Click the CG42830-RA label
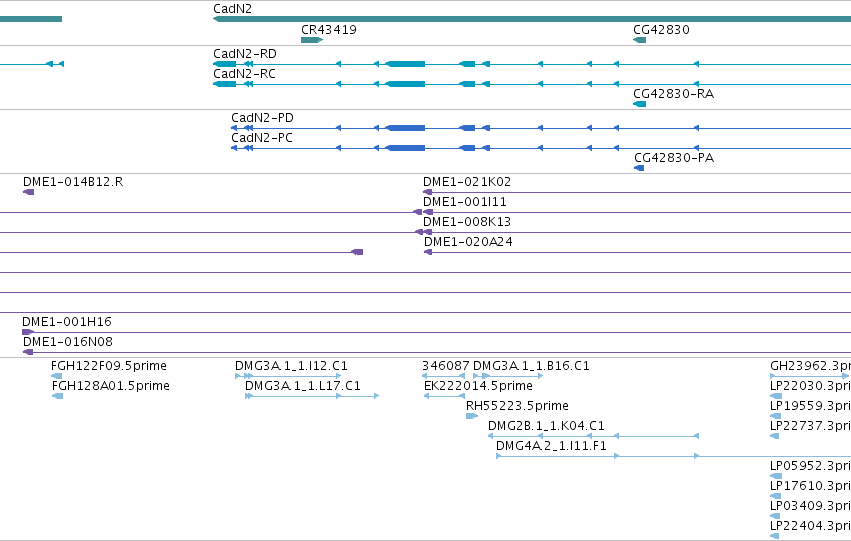The height and width of the screenshot is (541, 851). (x=674, y=94)
